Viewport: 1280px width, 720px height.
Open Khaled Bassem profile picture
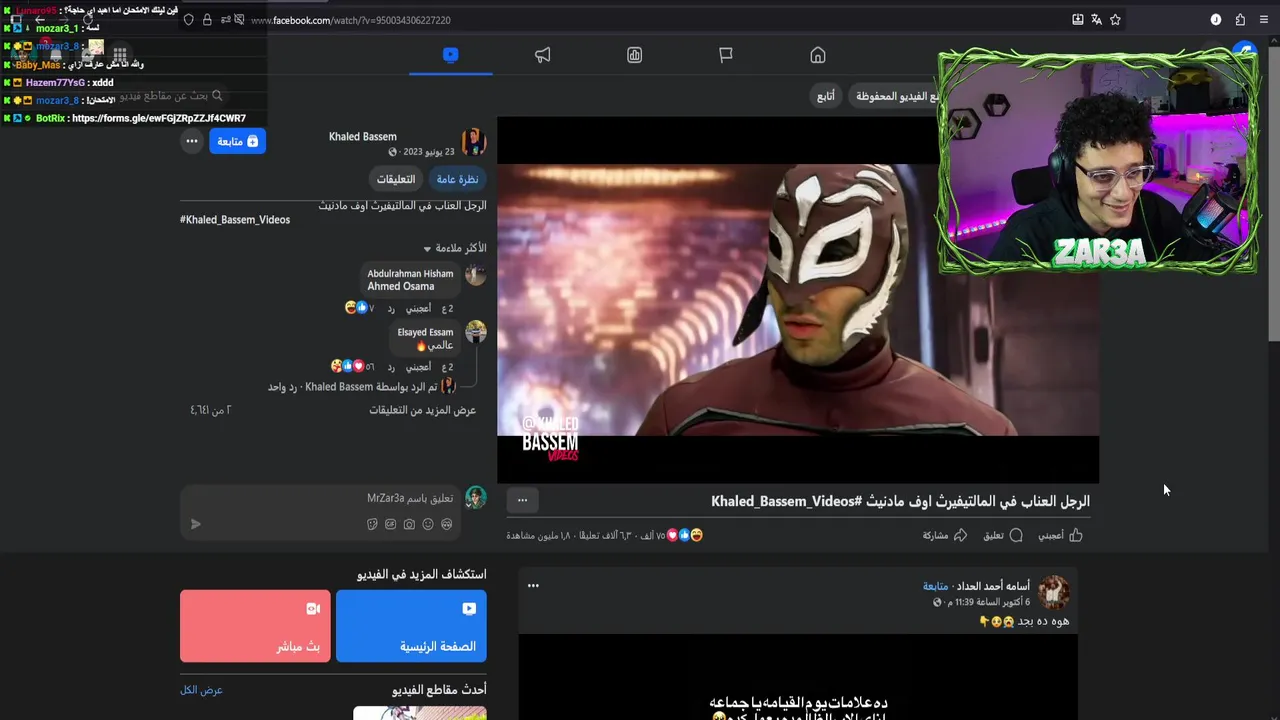pos(474,142)
